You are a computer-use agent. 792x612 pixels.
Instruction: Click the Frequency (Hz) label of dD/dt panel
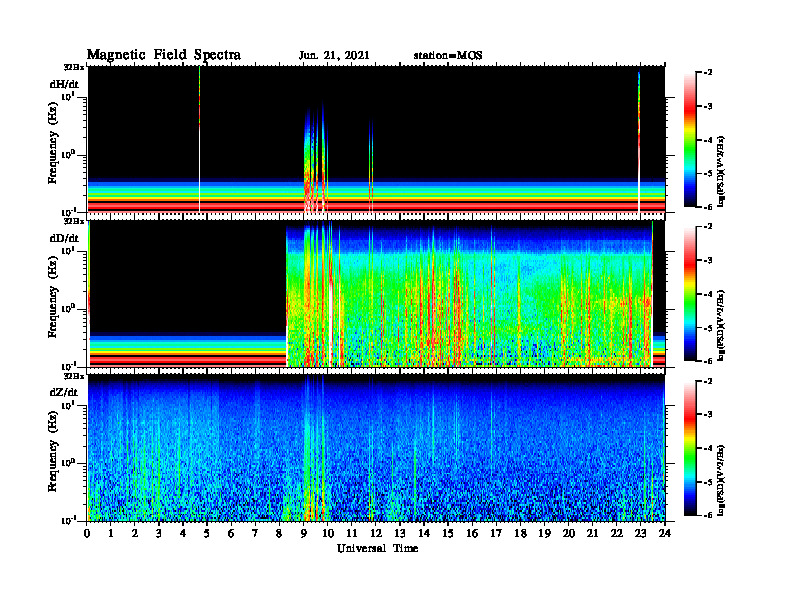[x=53, y=297]
